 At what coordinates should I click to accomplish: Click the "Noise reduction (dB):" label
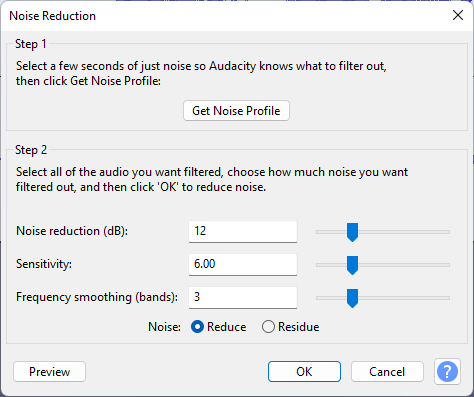pyautogui.click(x=72, y=231)
